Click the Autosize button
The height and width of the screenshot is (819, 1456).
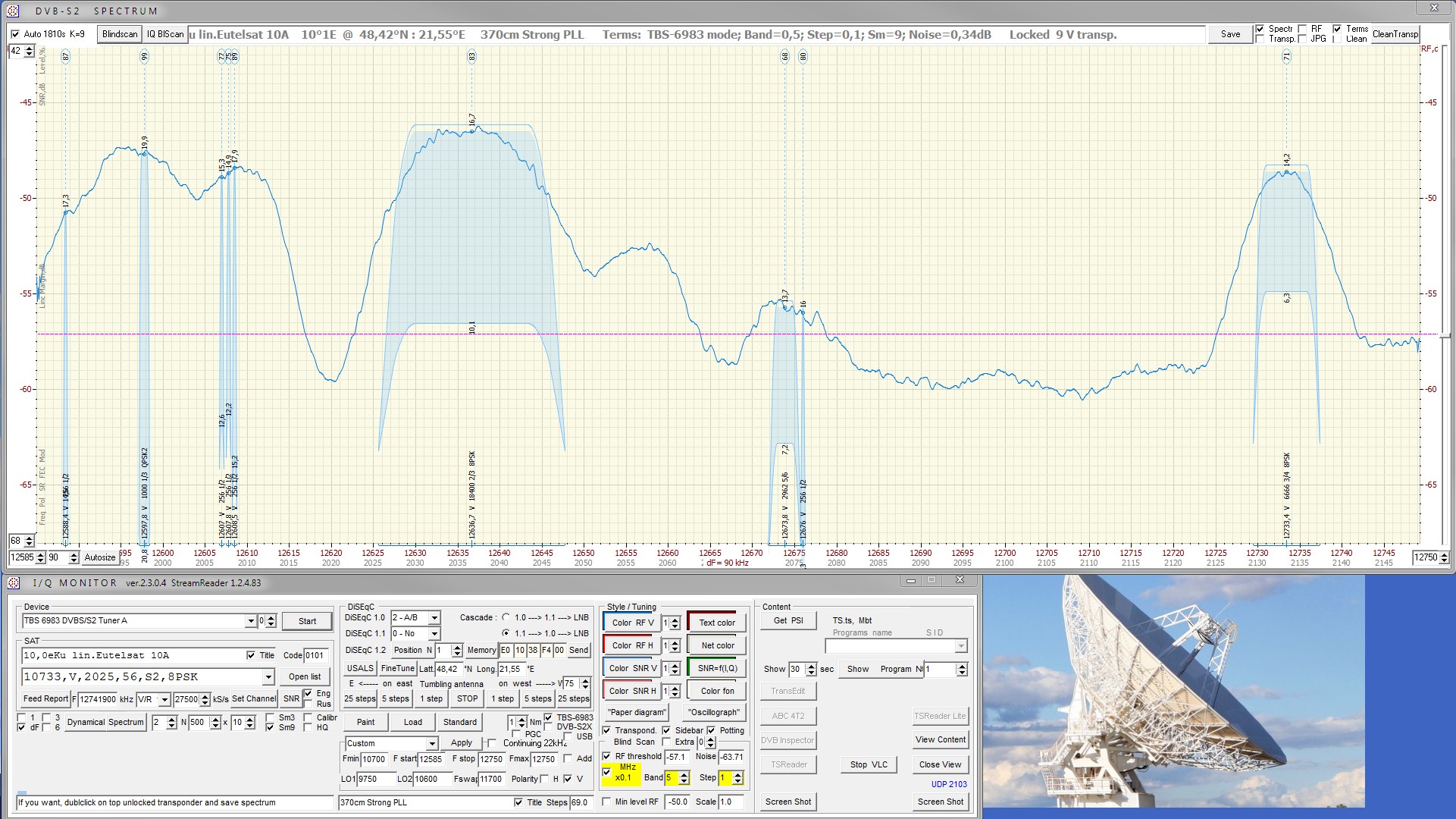tap(100, 557)
